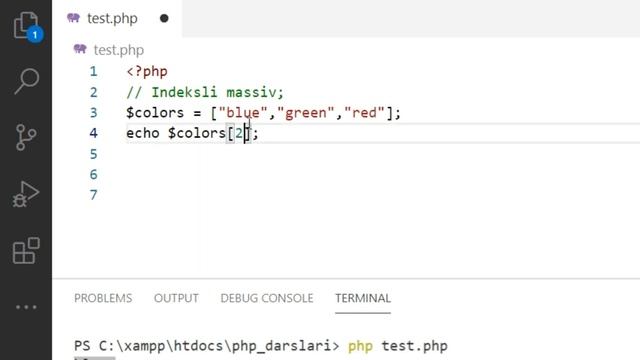This screenshot has width=640, height=360.
Task: Select the test.php editor tab
Action: click(x=117, y=18)
